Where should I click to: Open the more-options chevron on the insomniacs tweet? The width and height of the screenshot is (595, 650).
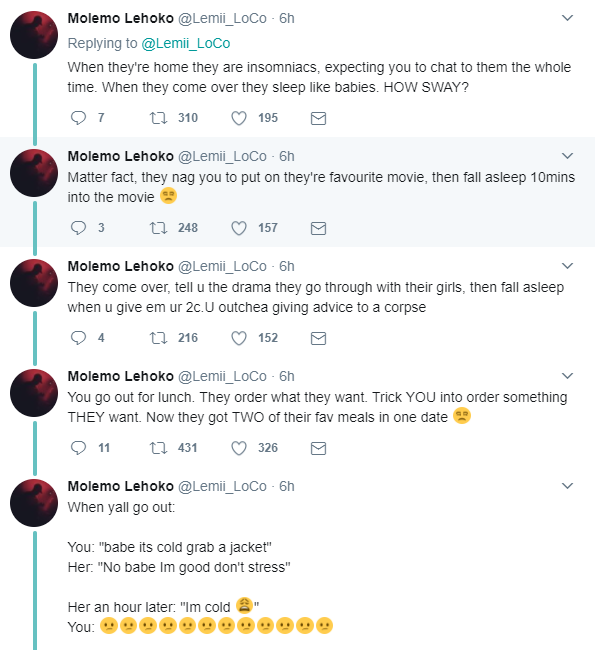[567, 18]
